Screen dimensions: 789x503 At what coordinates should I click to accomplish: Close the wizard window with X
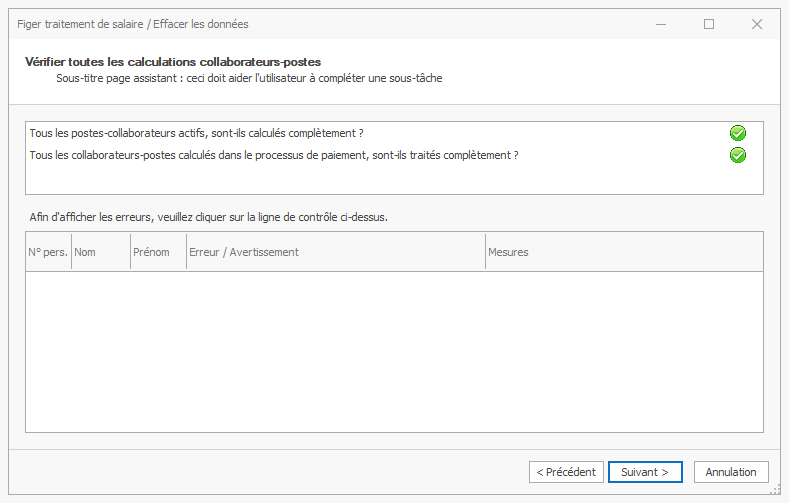757,24
